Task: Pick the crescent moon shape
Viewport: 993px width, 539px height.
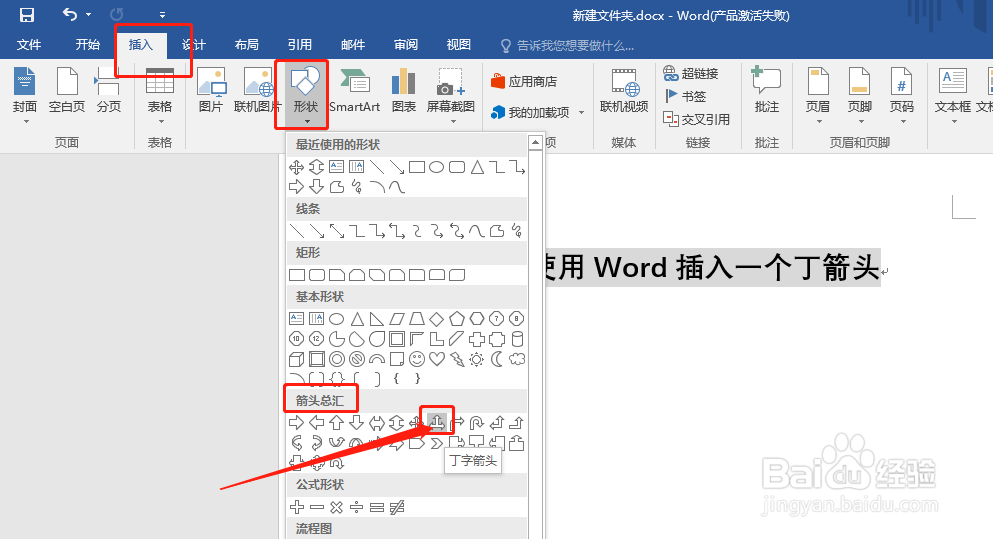Action: 497,359
